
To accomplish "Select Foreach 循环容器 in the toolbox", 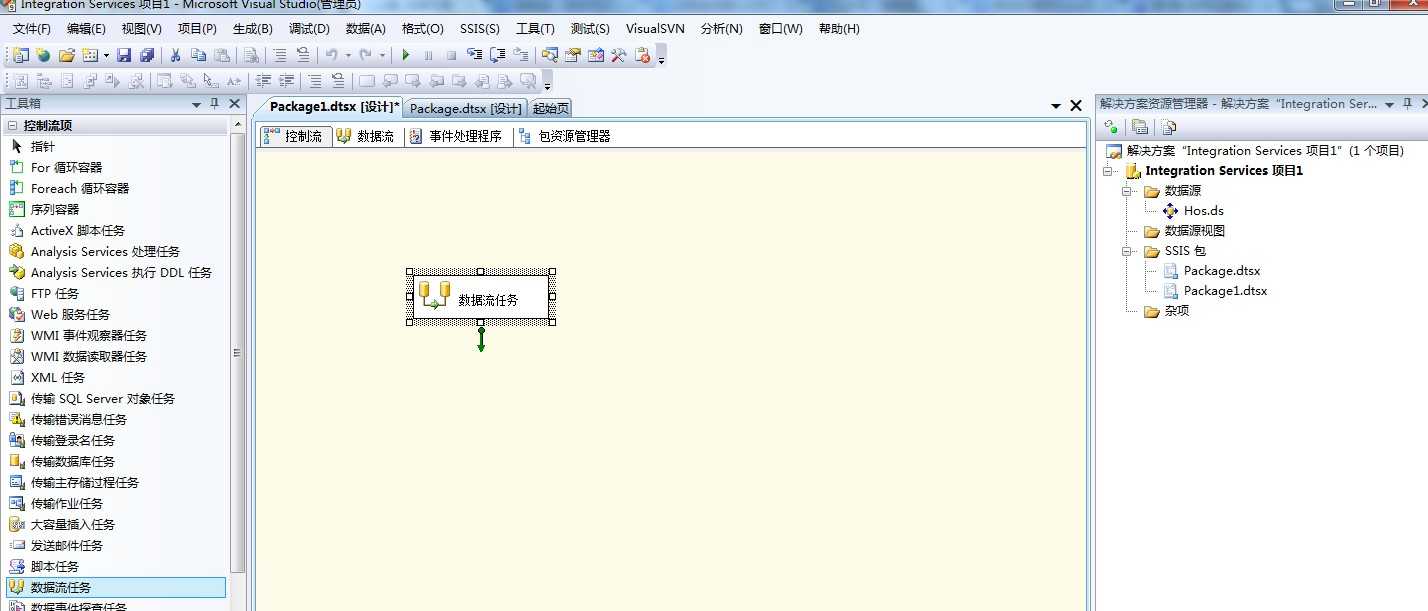I will tap(115, 188).
